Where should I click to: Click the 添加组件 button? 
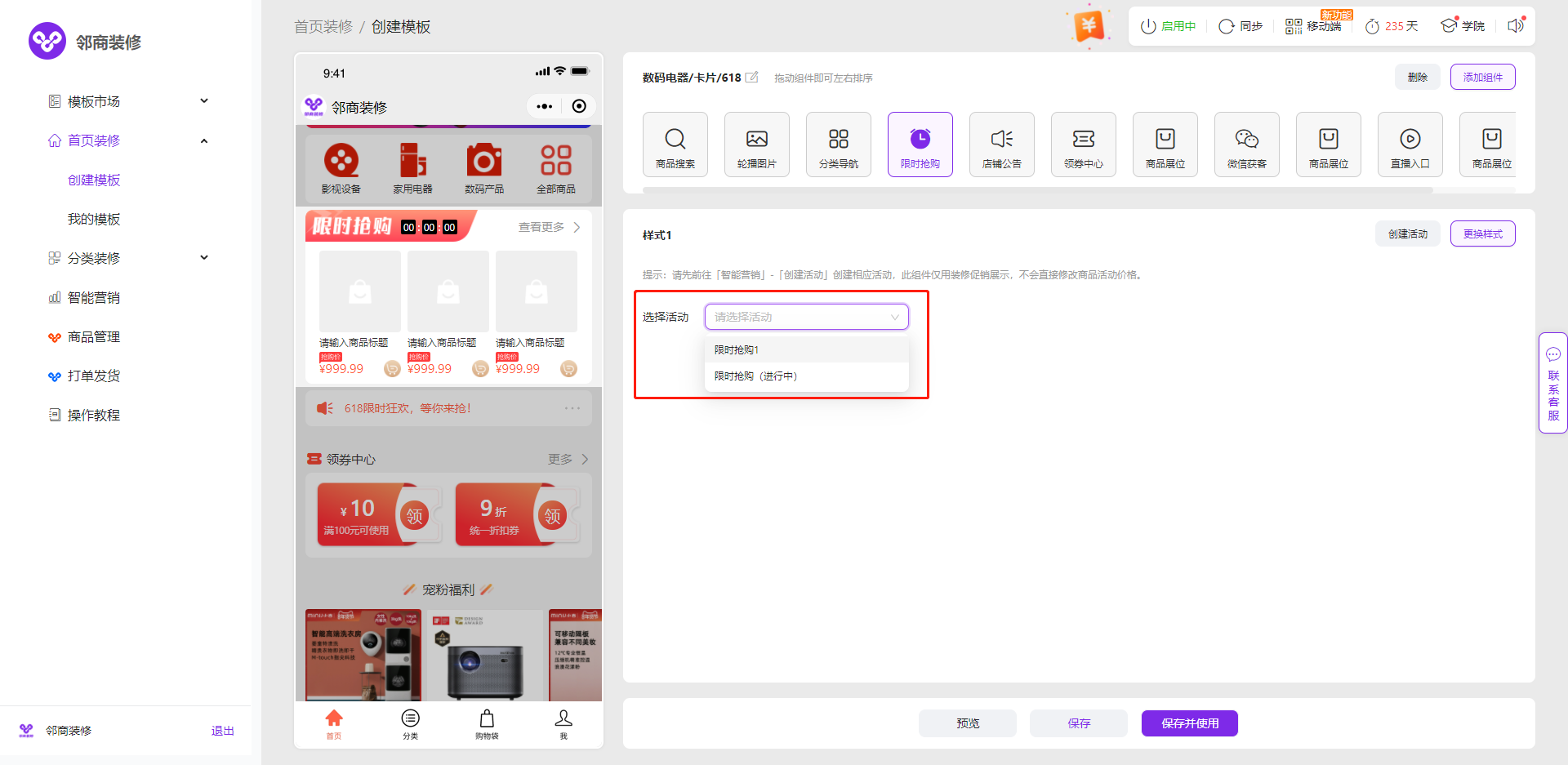(1482, 77)
